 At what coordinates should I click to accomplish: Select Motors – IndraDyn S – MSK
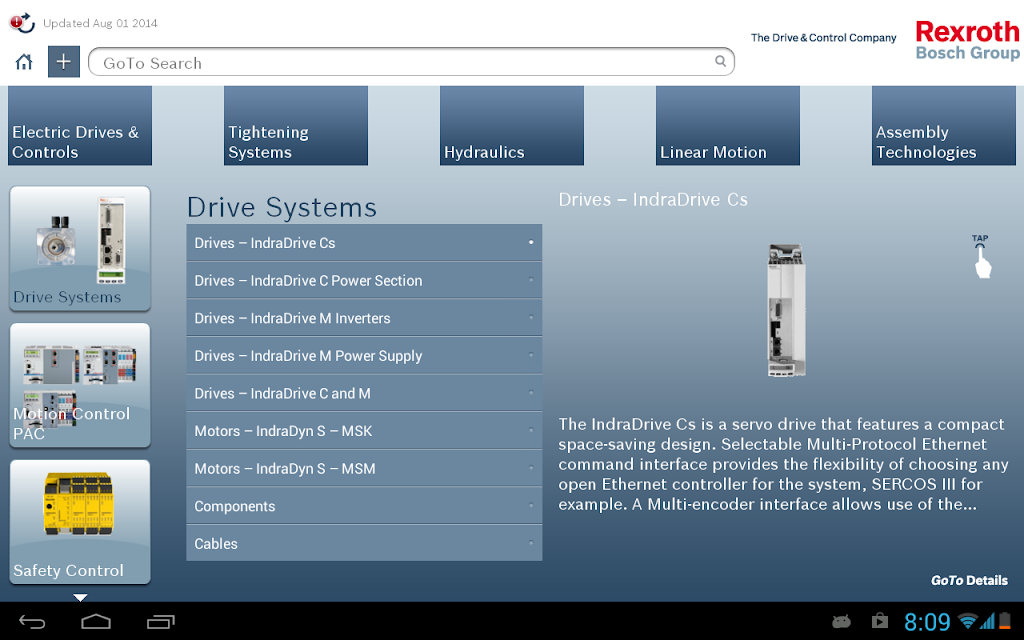pyautogui.click(x=364, y=431)
